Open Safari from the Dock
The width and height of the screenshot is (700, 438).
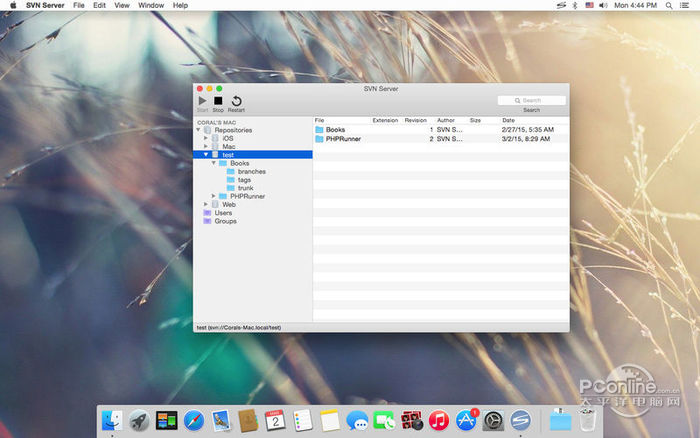(x=193, y=421)
